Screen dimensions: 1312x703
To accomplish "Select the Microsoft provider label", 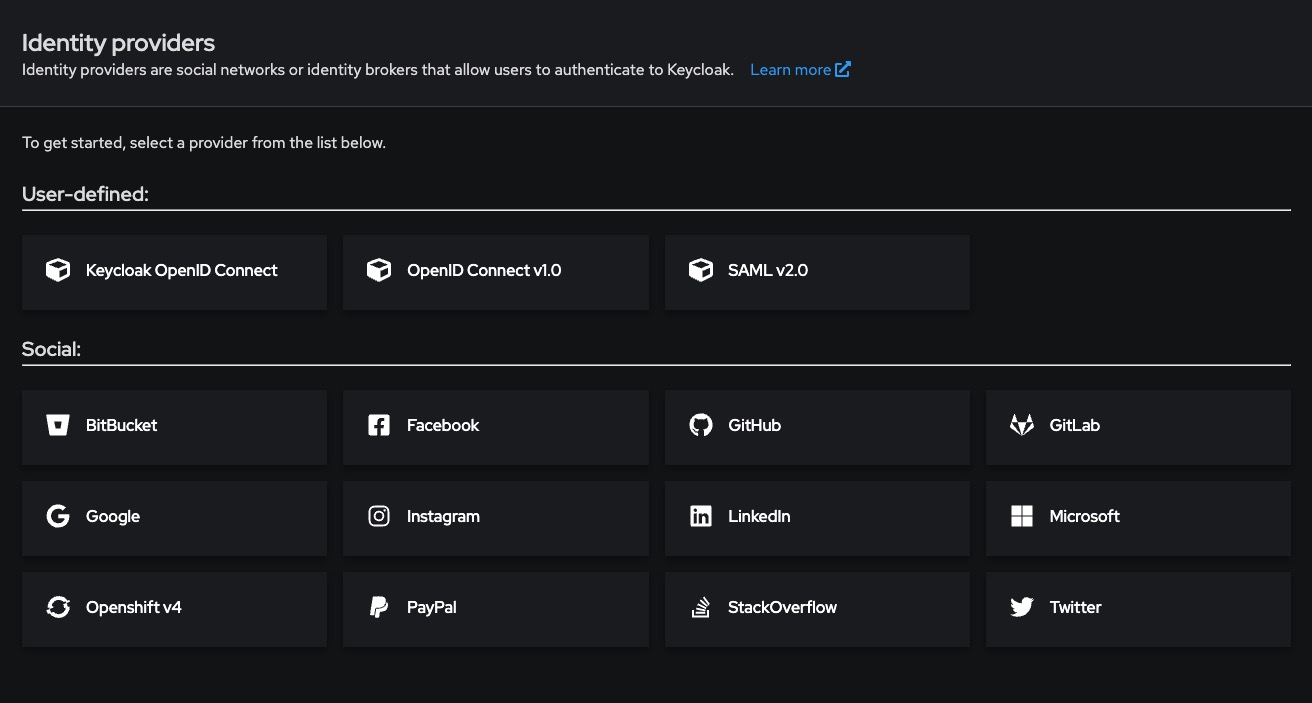I will point(1084,516).
